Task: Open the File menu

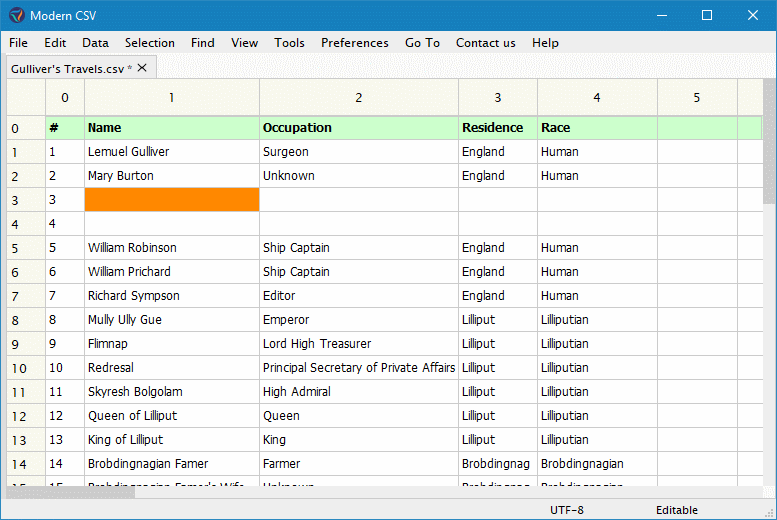Action: click(x=18, y=43)
